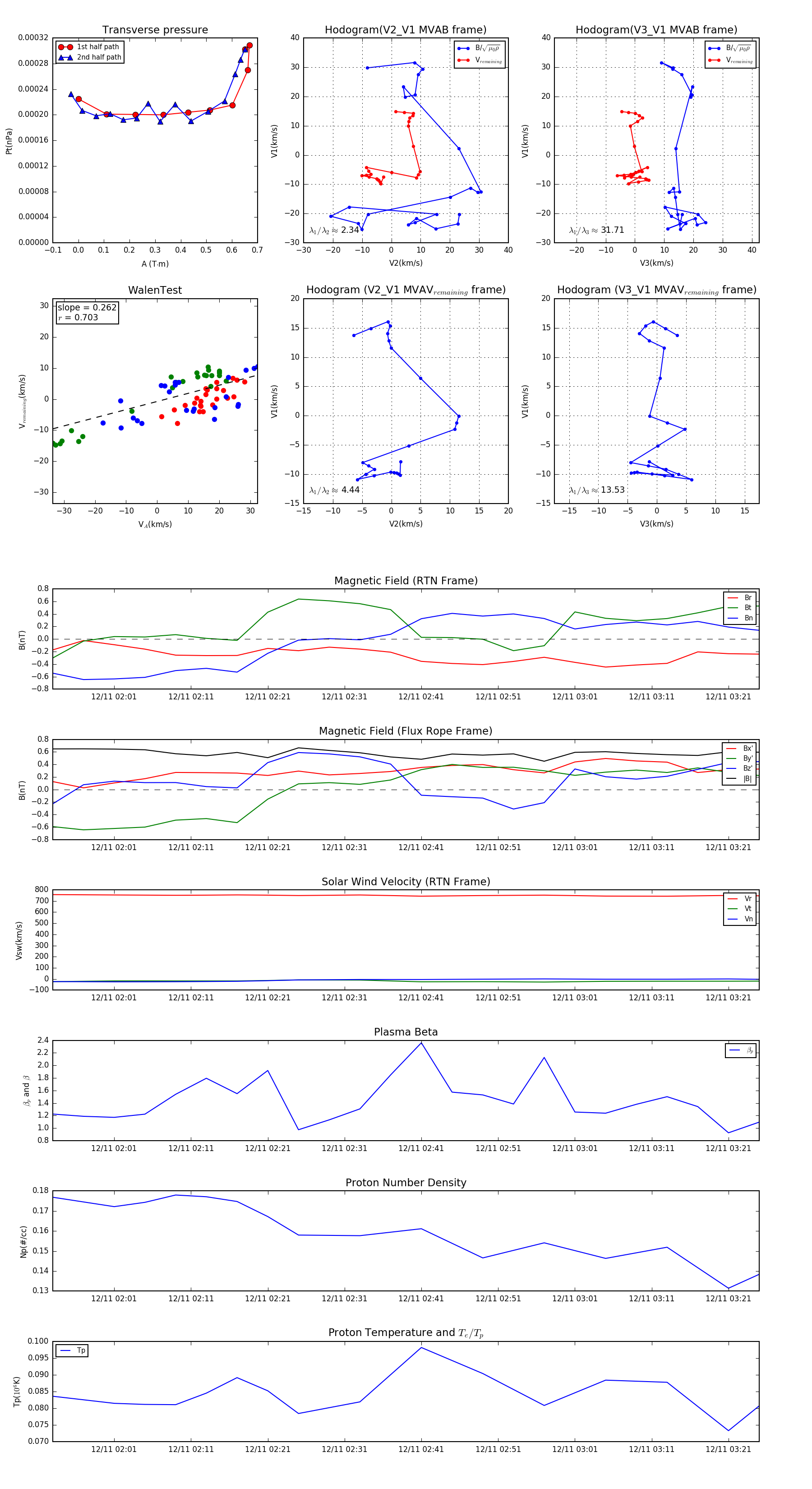Screen dimensions: 812x1489
Task: Click the 'WalenTest' plot title
Action: (155, 290)
